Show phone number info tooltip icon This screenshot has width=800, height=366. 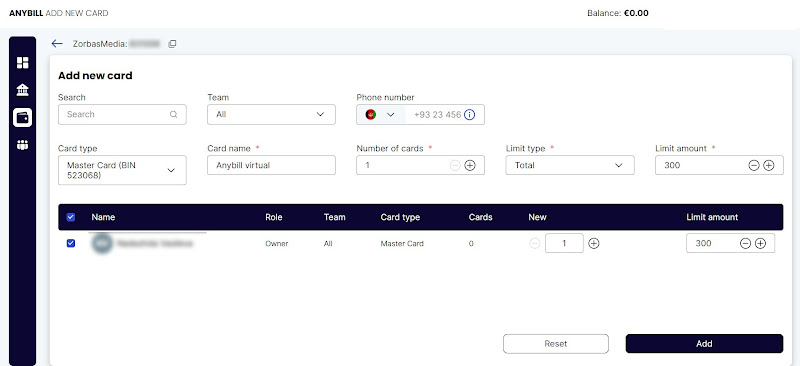click(x=469, y=115)
